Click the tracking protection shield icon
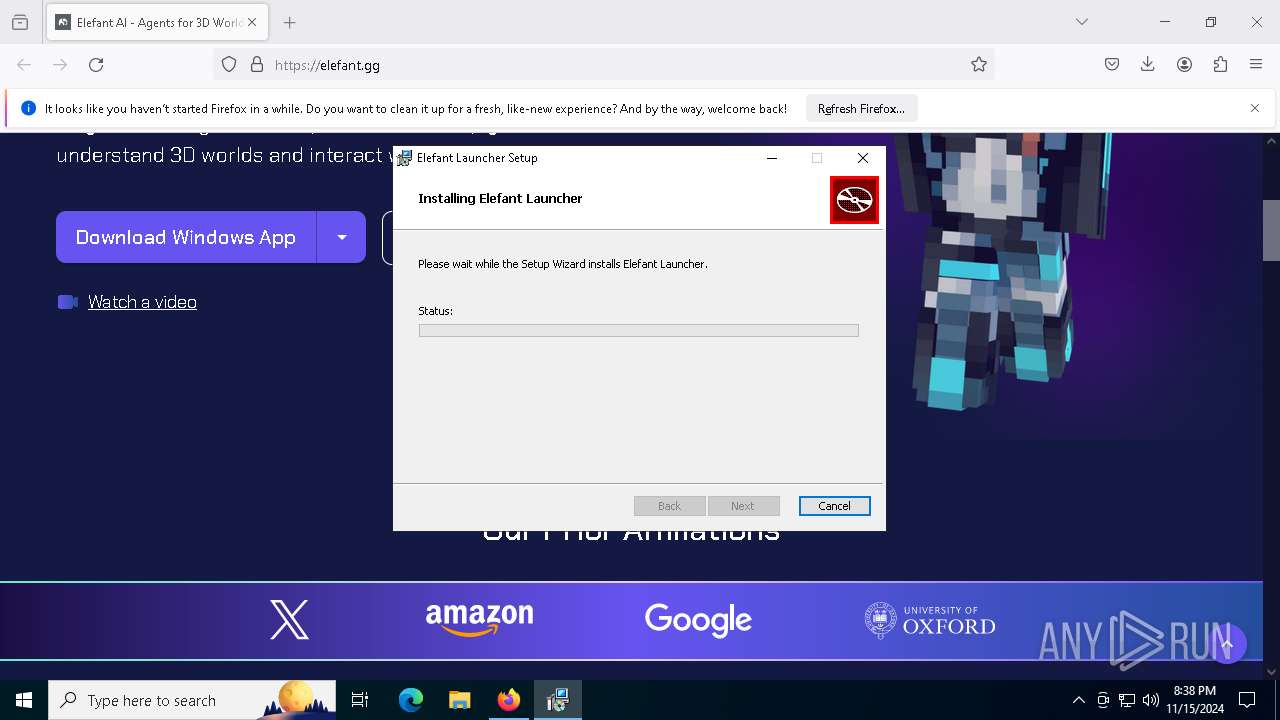 click(x=229, y=65)
